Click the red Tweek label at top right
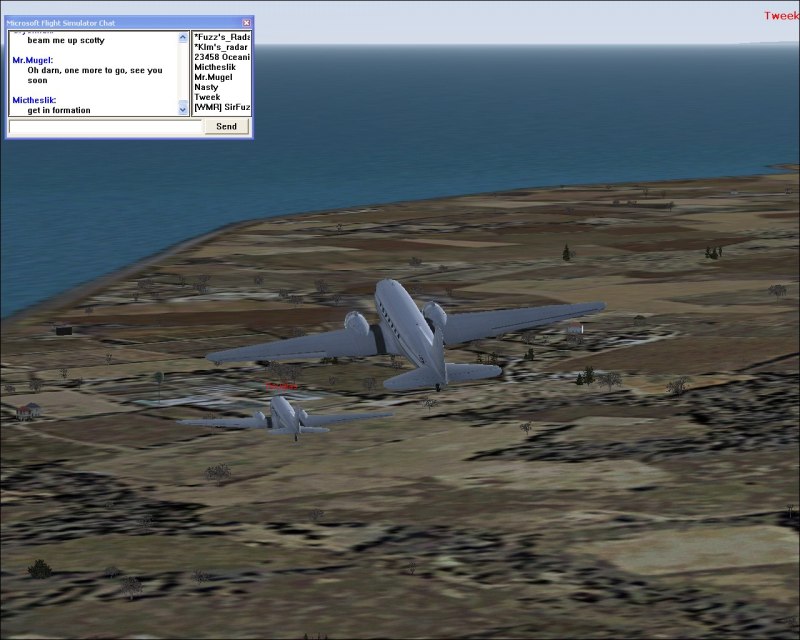This screenshot has height=640, width=800. click(782, 16)
